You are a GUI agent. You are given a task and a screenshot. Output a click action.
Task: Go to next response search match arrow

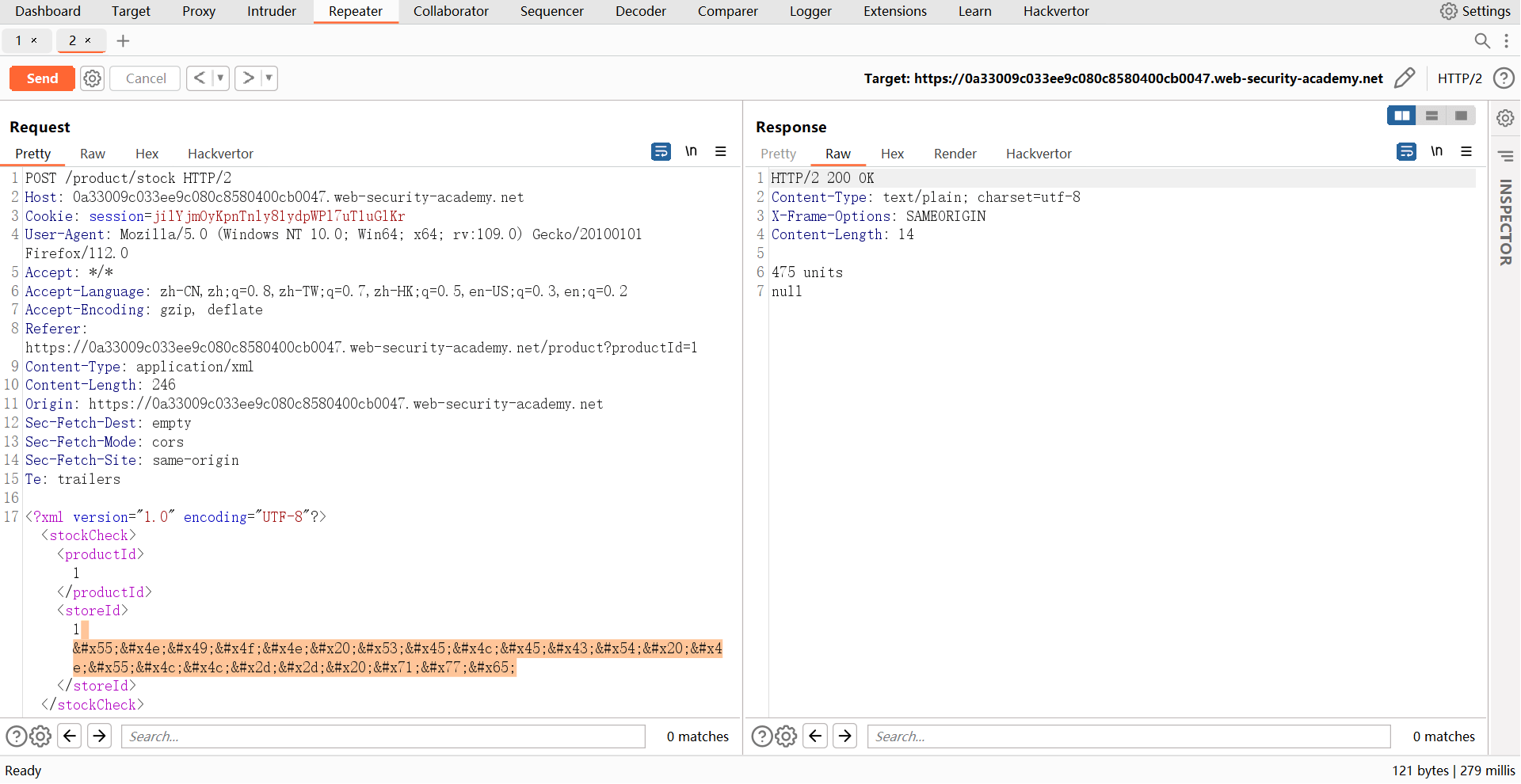coord(845,736)
